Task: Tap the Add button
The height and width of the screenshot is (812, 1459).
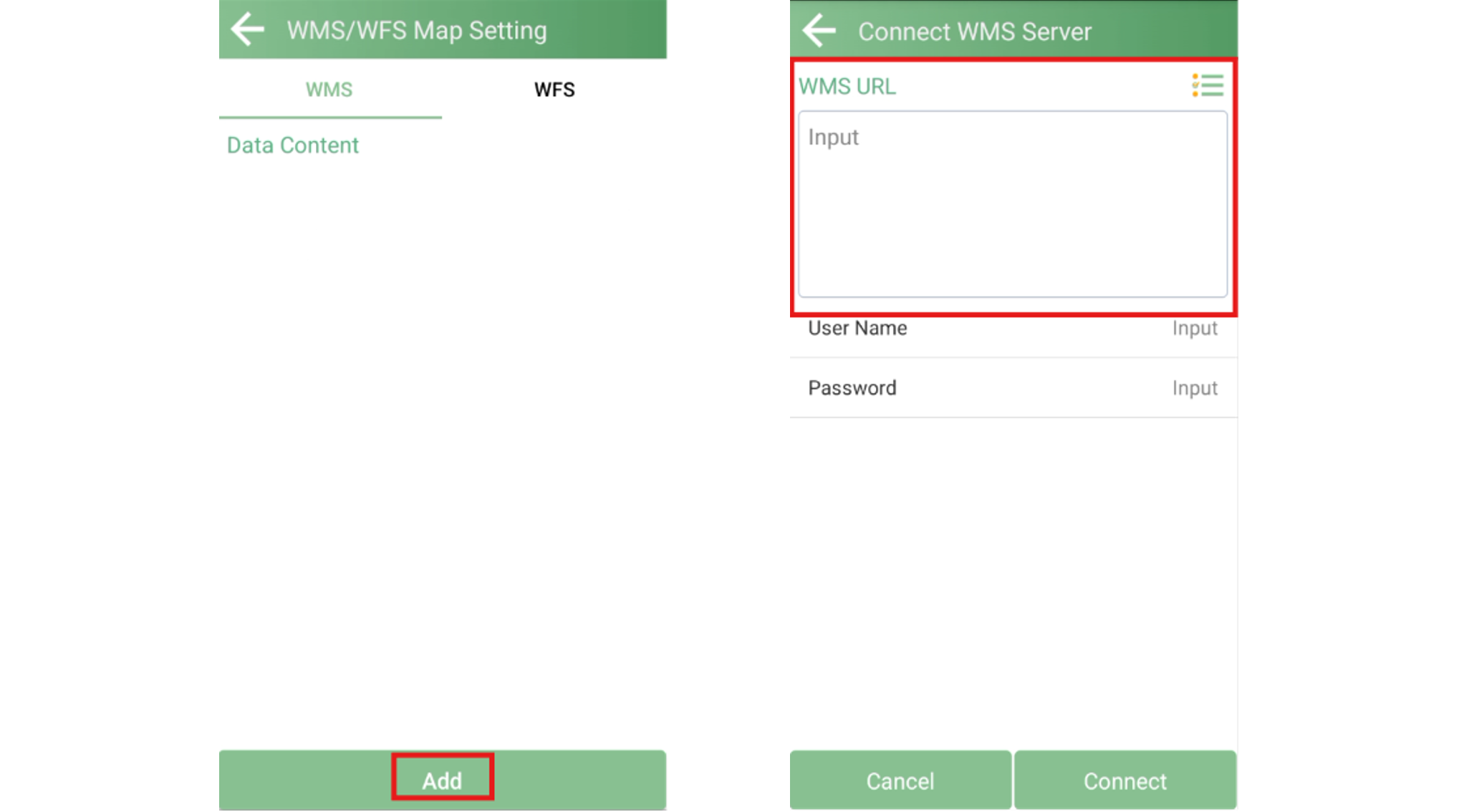Action: pos(443,780)
